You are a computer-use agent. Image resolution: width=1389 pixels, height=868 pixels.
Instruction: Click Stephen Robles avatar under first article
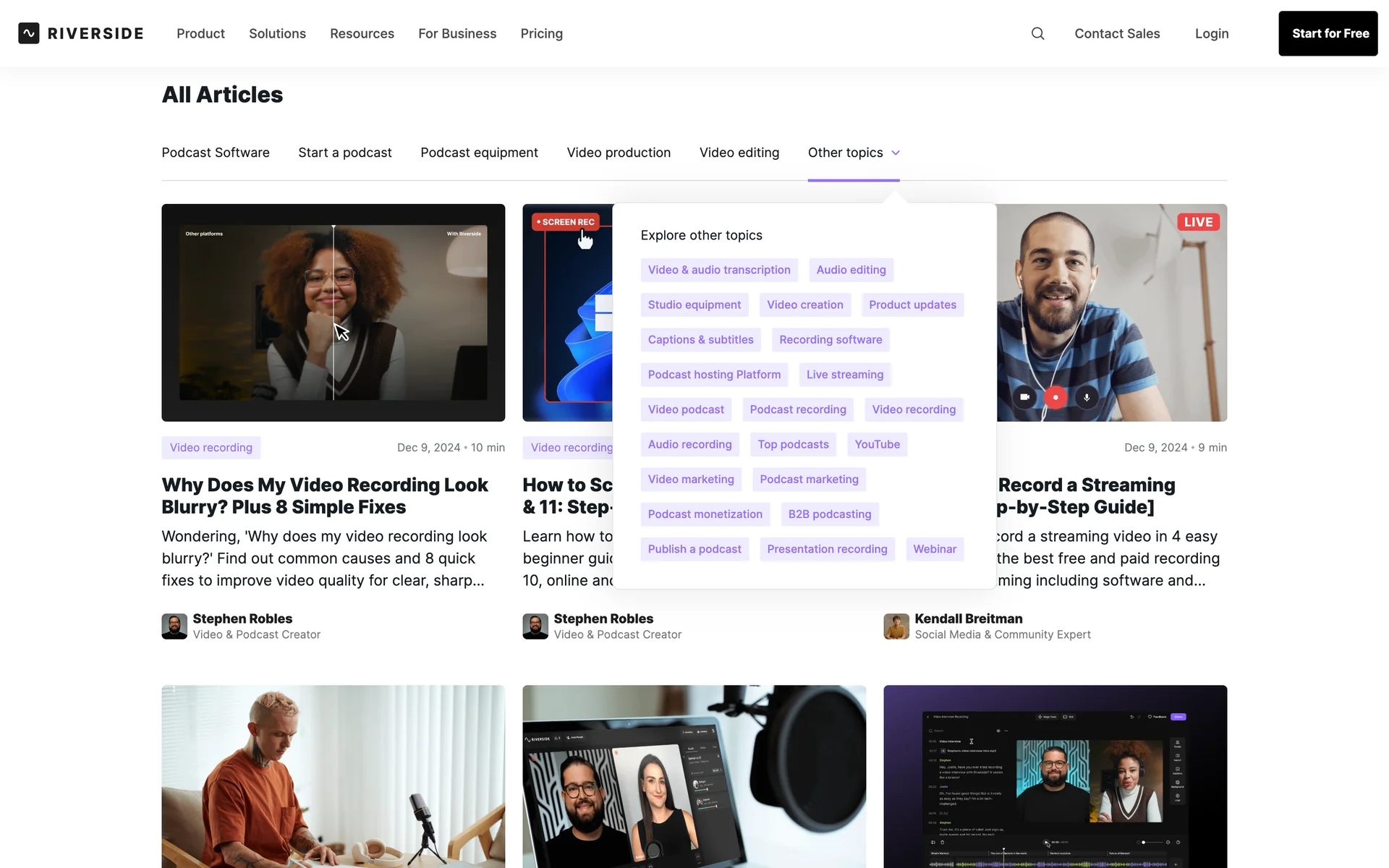[174, 626]
